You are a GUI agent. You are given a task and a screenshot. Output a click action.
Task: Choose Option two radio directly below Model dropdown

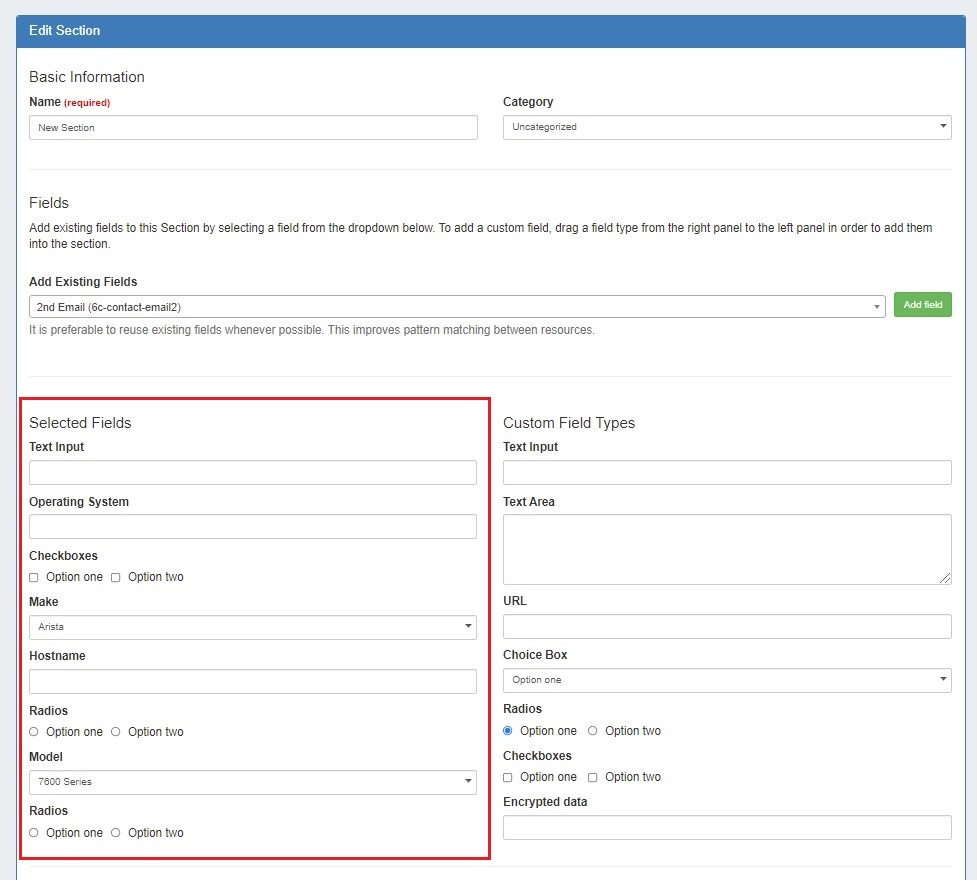click(x=116, y=833)
